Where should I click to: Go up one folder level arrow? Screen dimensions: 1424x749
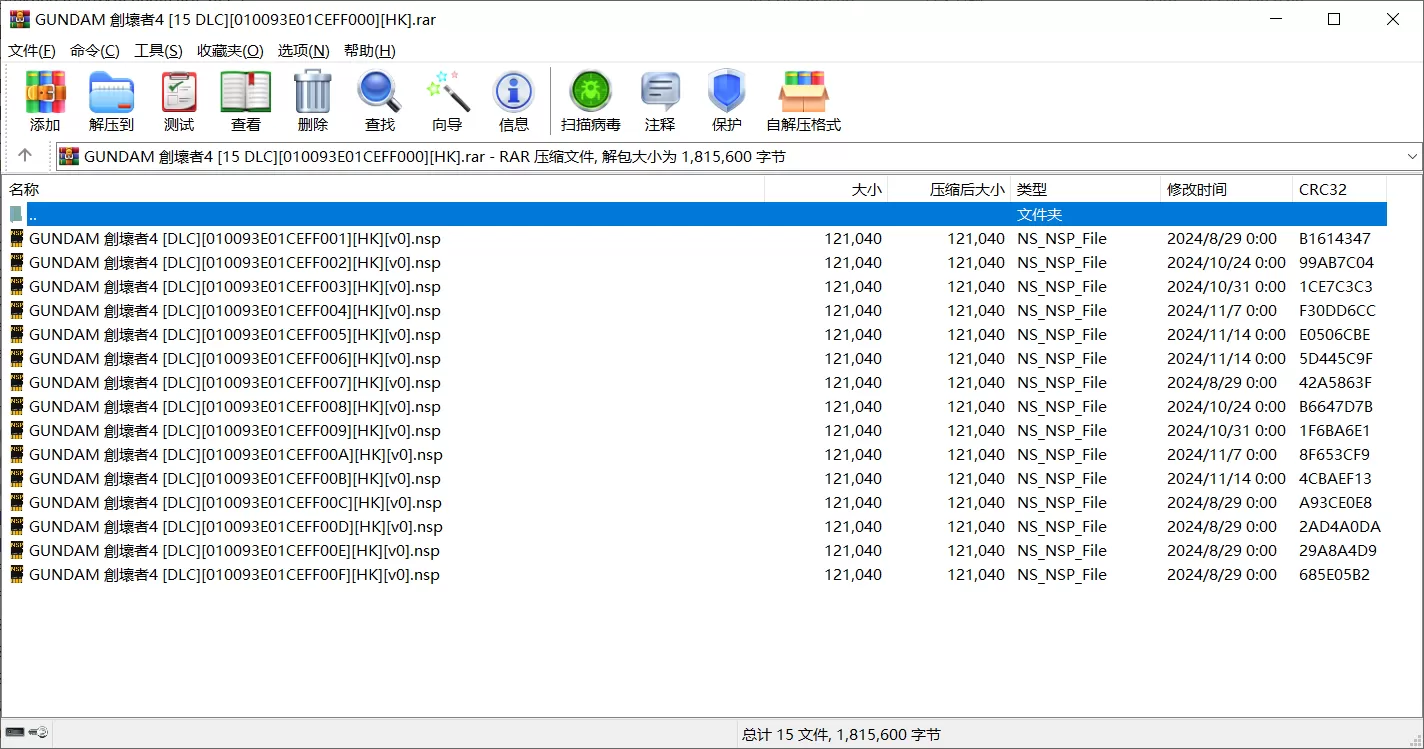pyautogui.click(x=25, y=156)
